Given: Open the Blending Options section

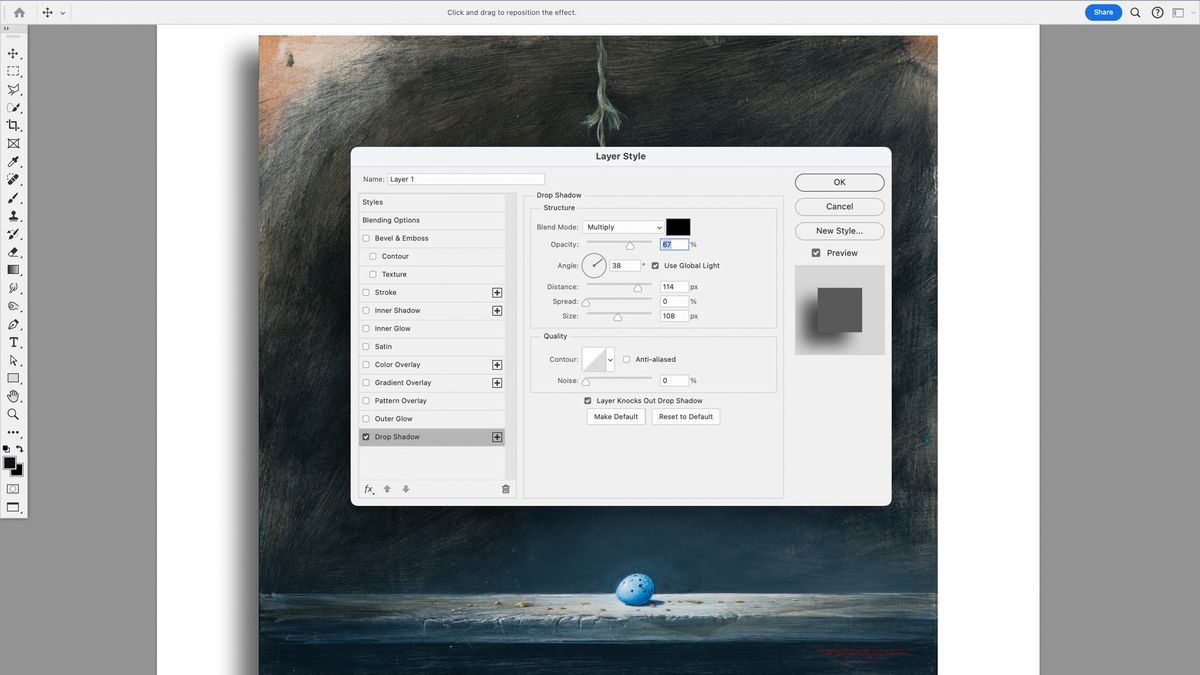Looking at the screenshot, I should [x=391, y=221].
